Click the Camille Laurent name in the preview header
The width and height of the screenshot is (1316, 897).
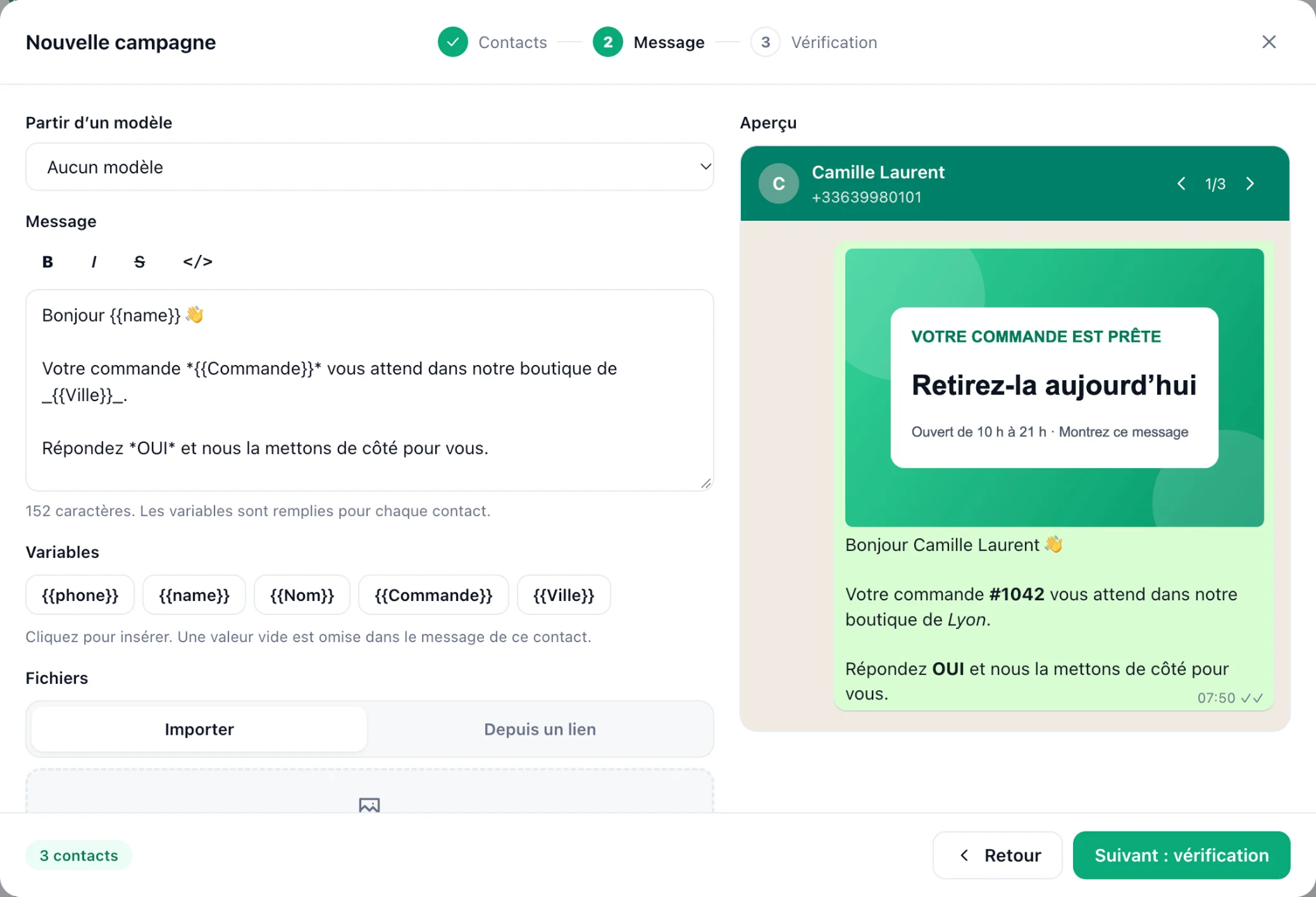click(x=878, y=172)
